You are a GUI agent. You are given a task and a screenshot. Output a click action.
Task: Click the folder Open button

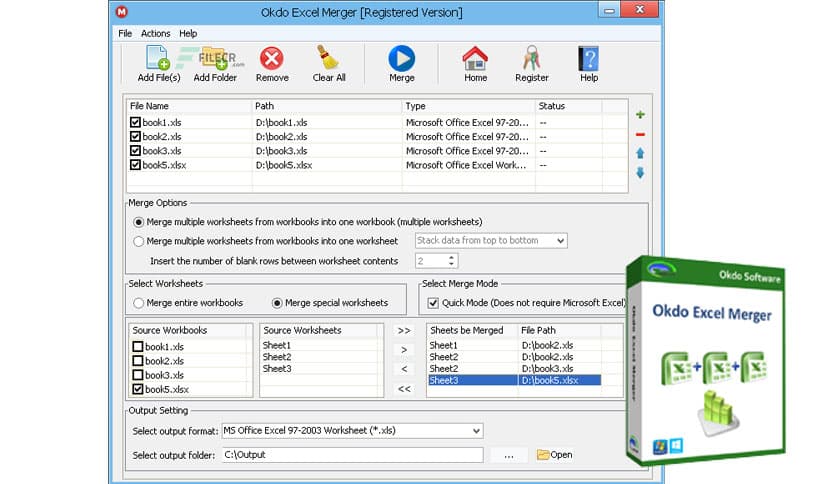point(554,455)
